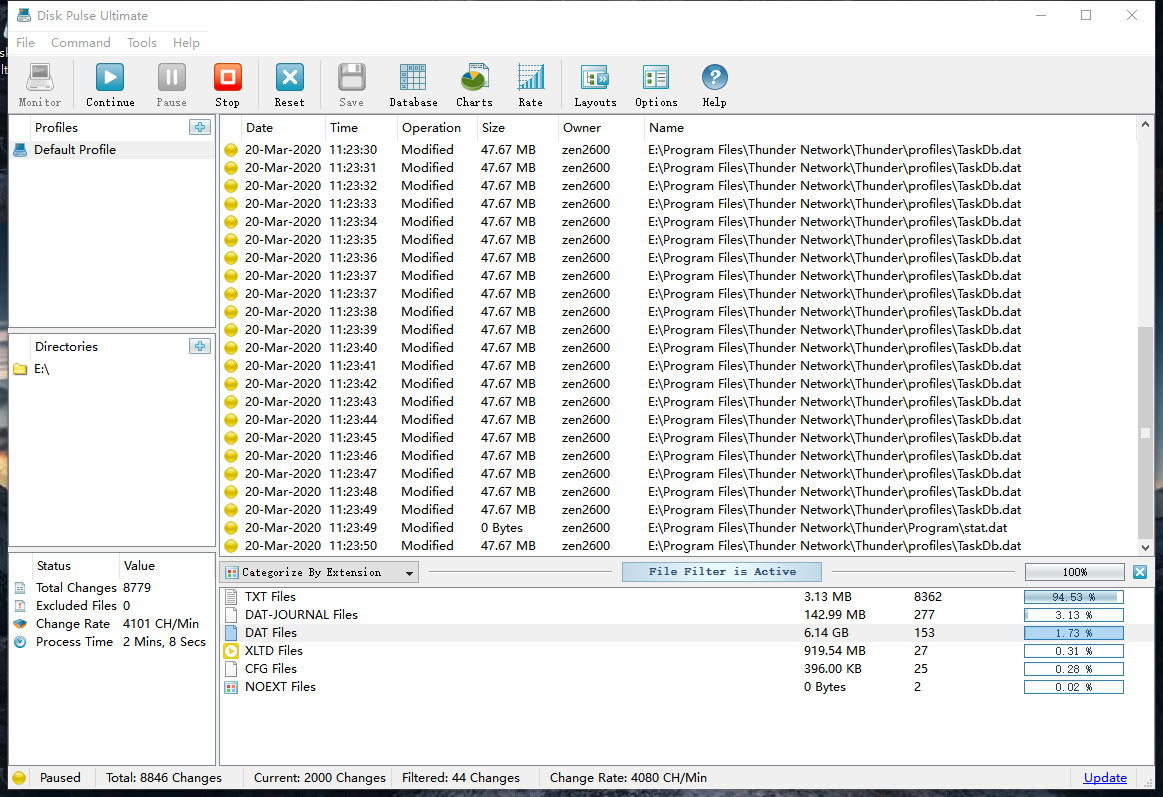1163x797 pixels.
Task: Add a new profile with plus button
Action: 200,127
